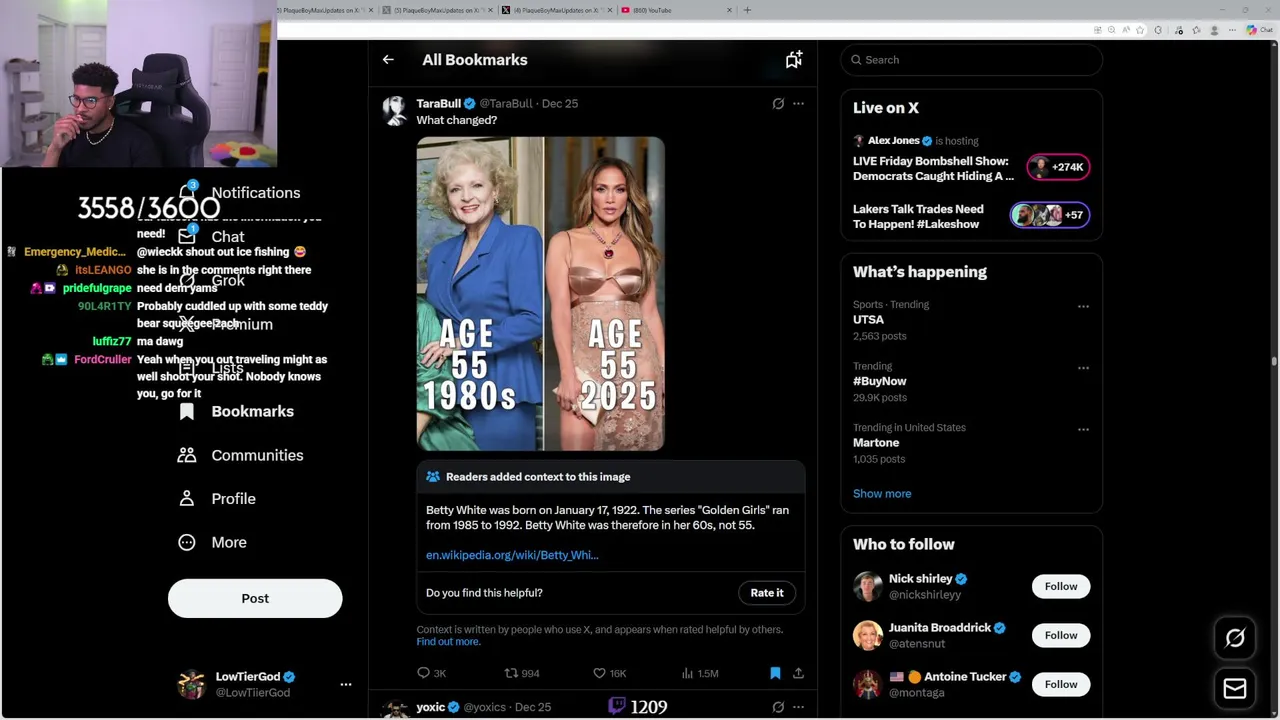Open the Find out more link
This screenshot has width=1280, height=720.
point(448,642)
